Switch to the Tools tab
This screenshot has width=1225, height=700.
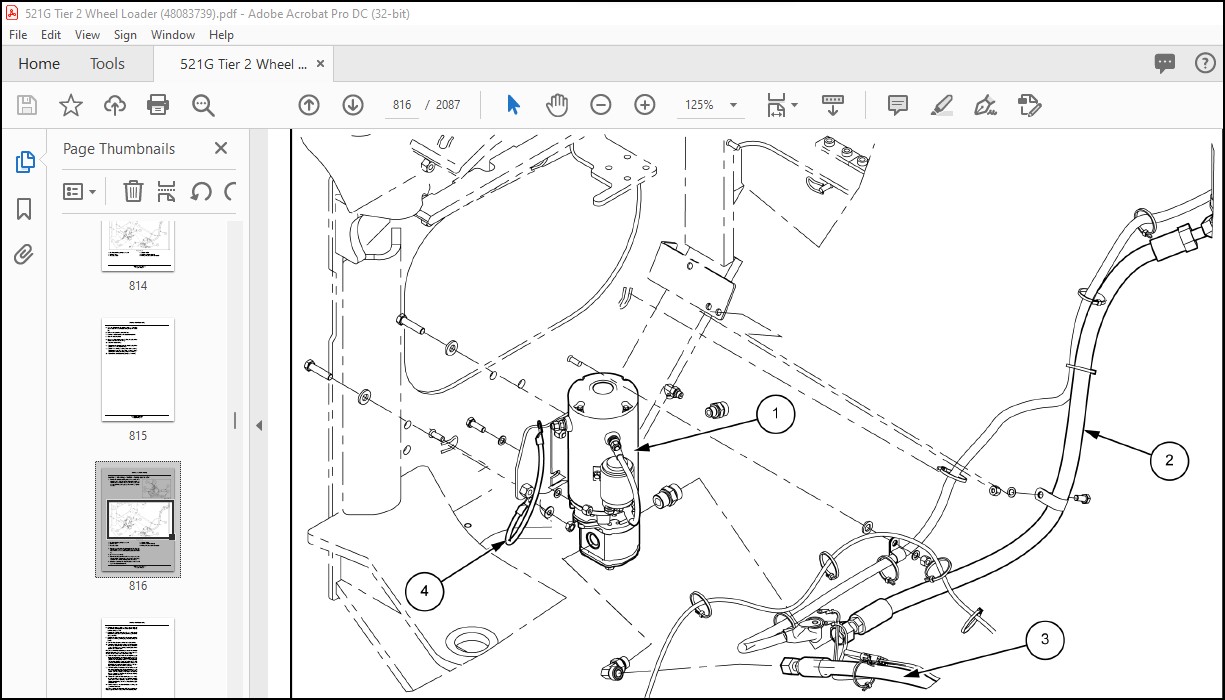tap(108, 63)
